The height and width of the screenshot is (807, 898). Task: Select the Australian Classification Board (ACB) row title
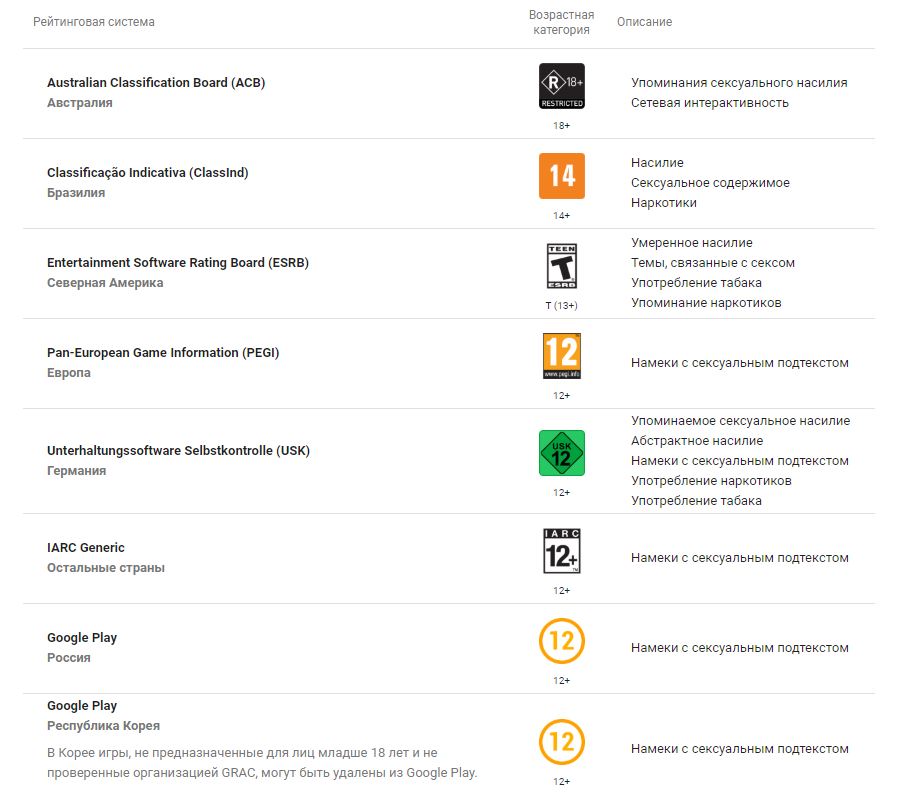pyautogui.click(x=156, y=82)
